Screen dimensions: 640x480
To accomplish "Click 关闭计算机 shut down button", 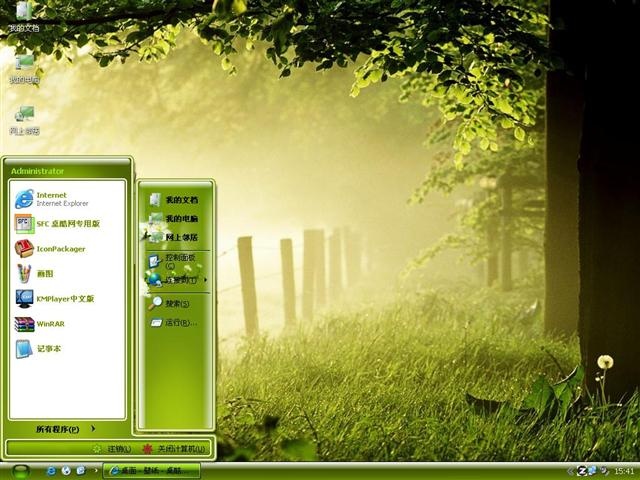I will click(x=173, y=449).
